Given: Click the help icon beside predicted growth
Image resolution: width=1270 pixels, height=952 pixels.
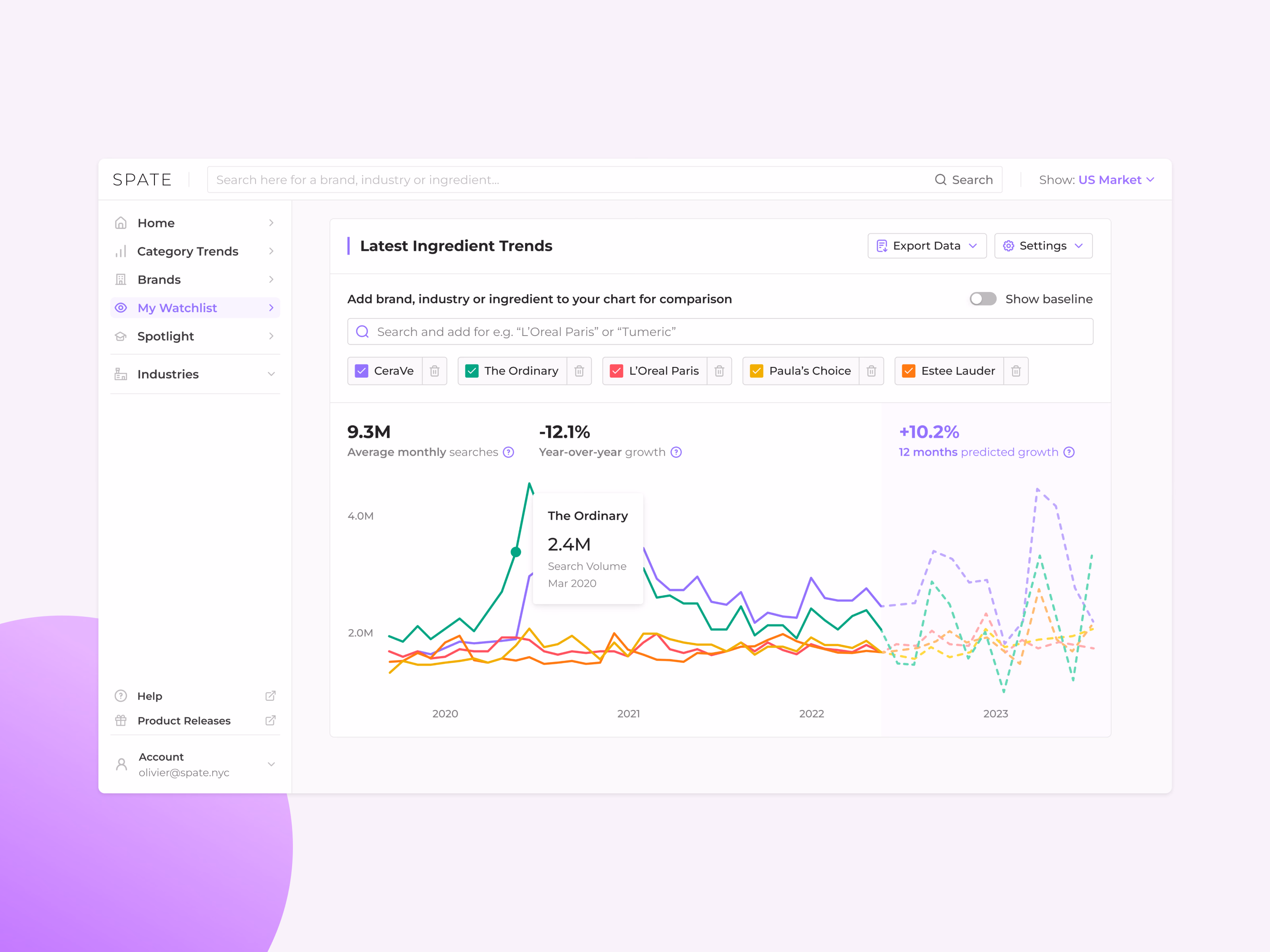Looking at the screenshot, I should click(x=1069, y=452).
